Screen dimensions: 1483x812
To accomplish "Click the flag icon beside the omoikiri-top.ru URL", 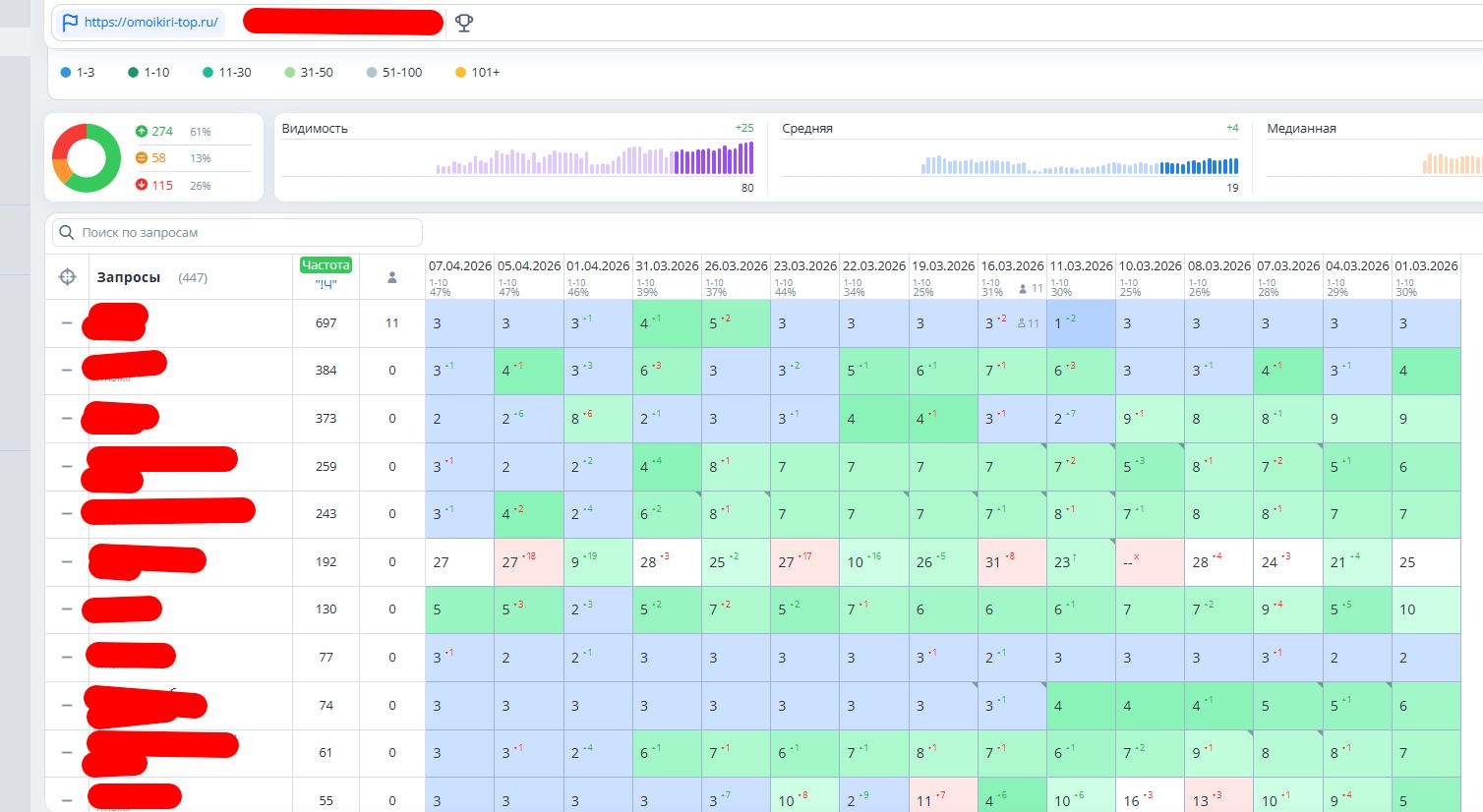I will [70, 23].
